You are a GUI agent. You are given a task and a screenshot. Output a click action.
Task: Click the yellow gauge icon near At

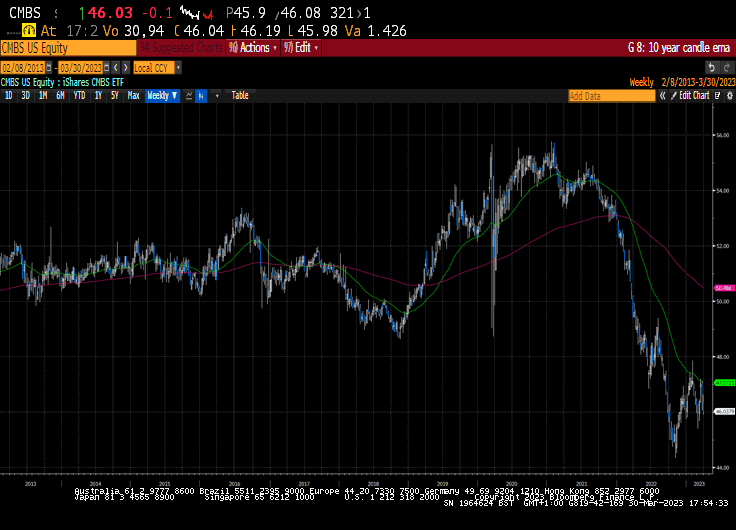point(29,31)
